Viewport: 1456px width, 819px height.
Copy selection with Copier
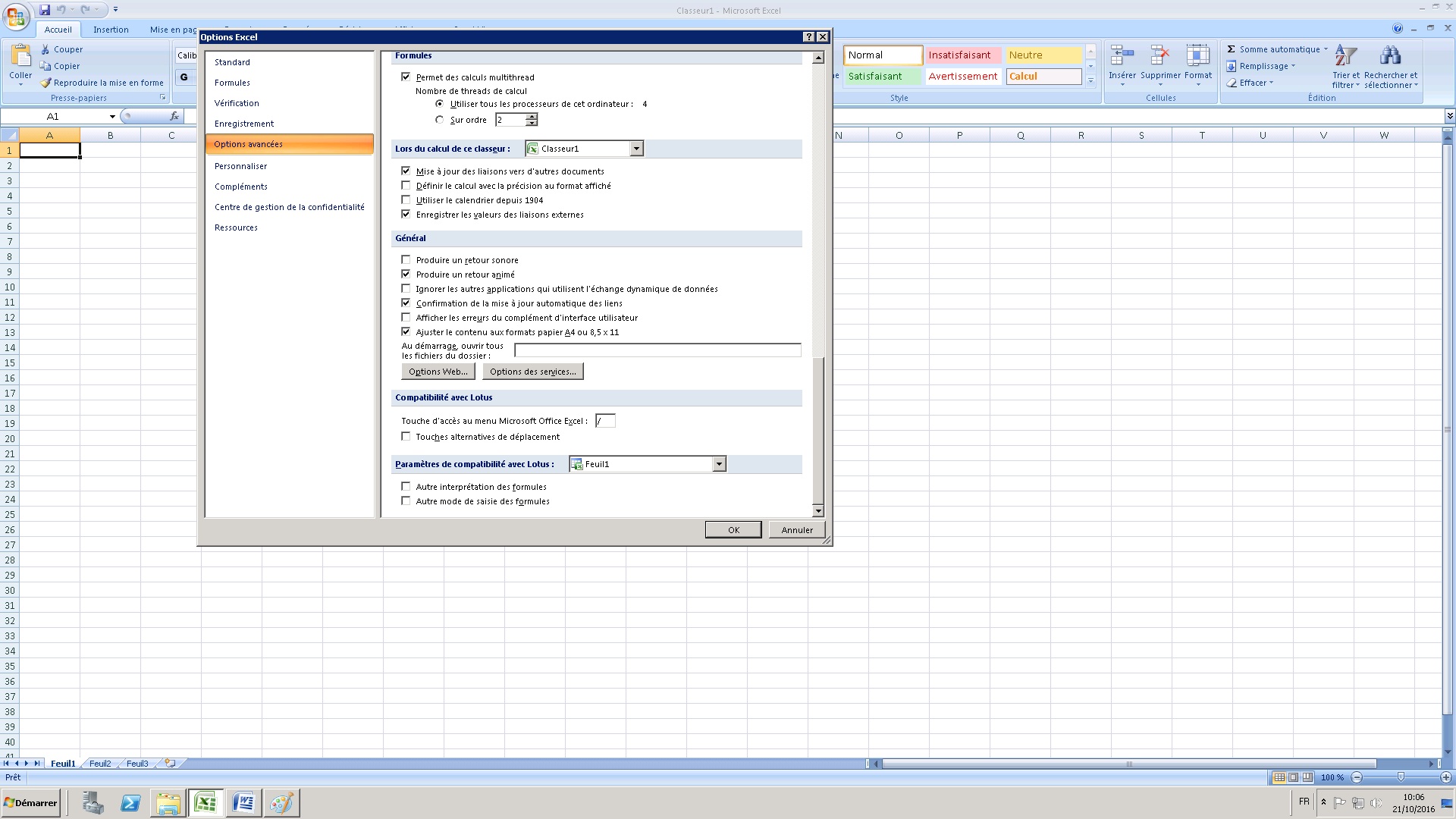(60, 66)
